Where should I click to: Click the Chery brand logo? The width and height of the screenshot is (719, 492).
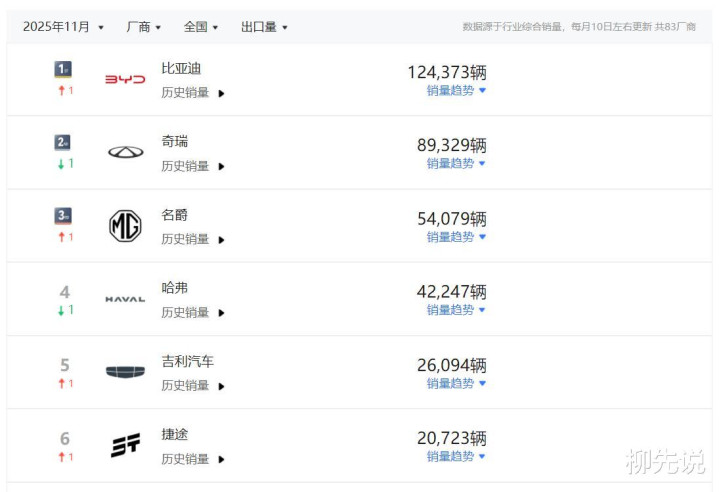(125, 152)
